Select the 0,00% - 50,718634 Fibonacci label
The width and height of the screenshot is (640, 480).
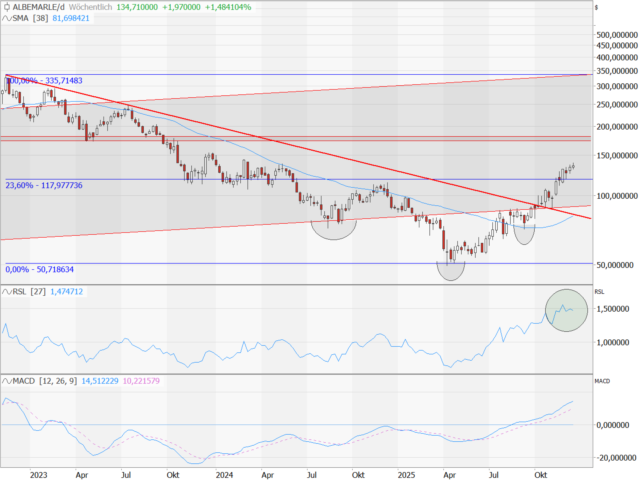(40, 269)
